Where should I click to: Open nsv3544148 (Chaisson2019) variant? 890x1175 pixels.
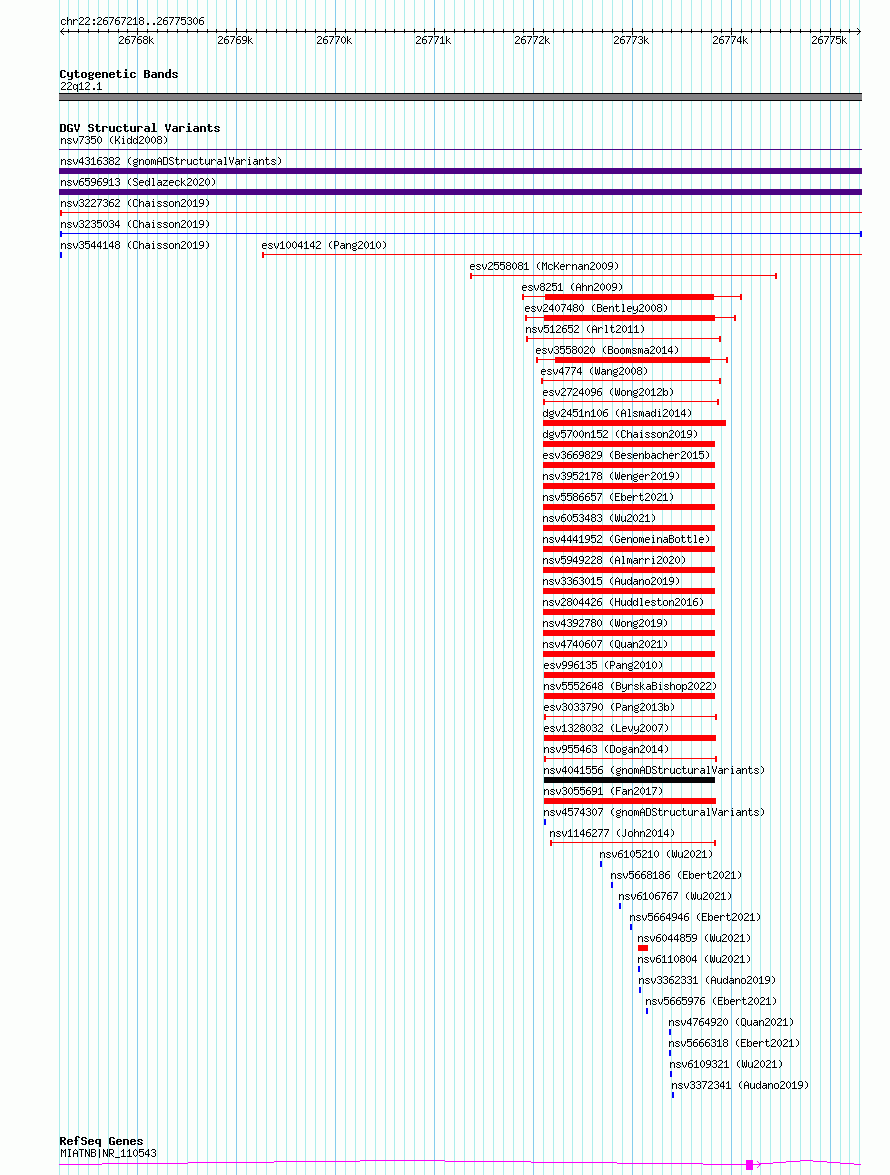[135, 245]
